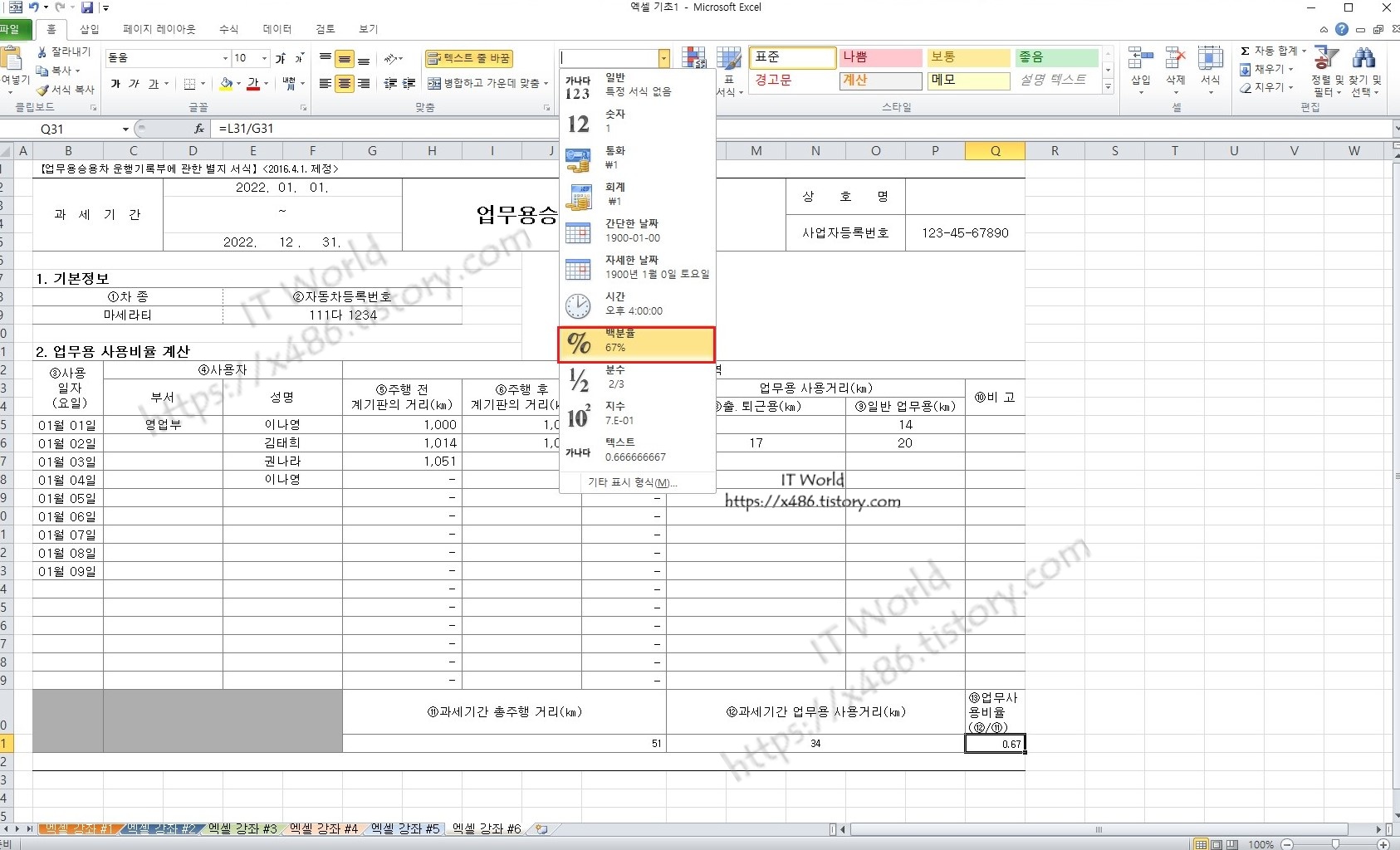Expand the font size 10 dropdown
Viewport: 1400px width, 850px height.
(265, 58)
